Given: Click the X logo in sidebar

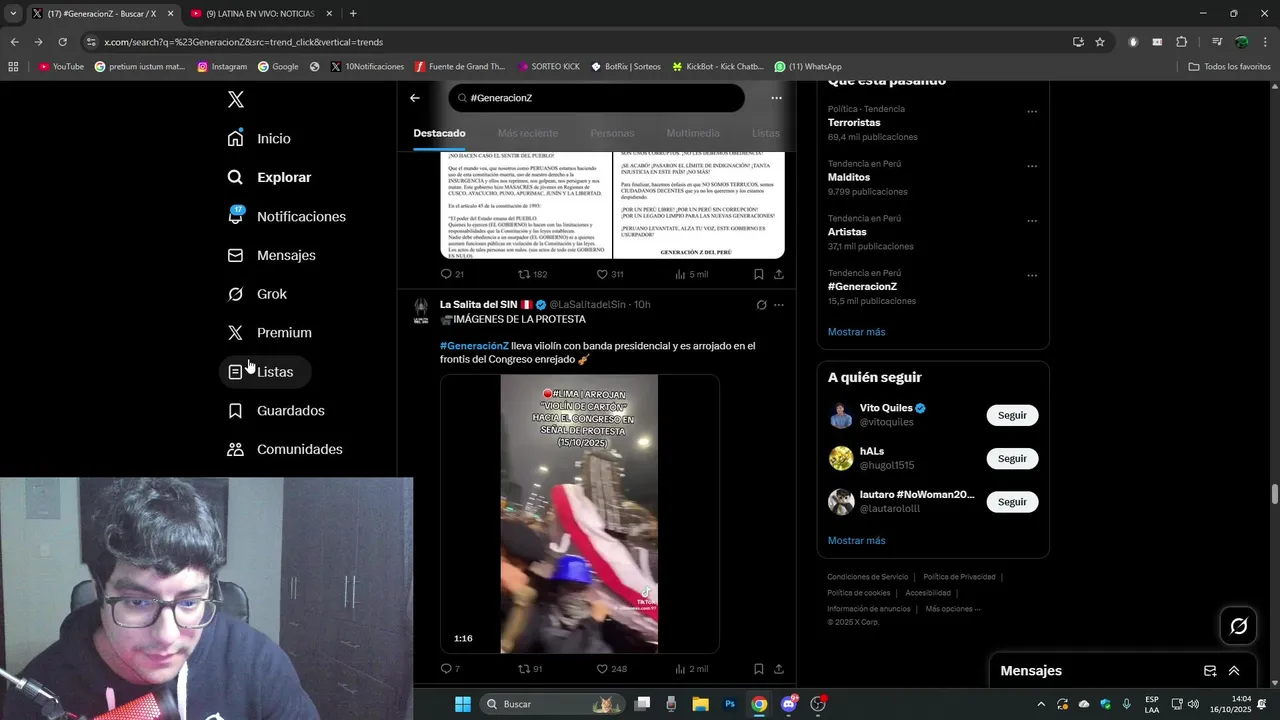Looking at the screenshot, I should 235,99.
